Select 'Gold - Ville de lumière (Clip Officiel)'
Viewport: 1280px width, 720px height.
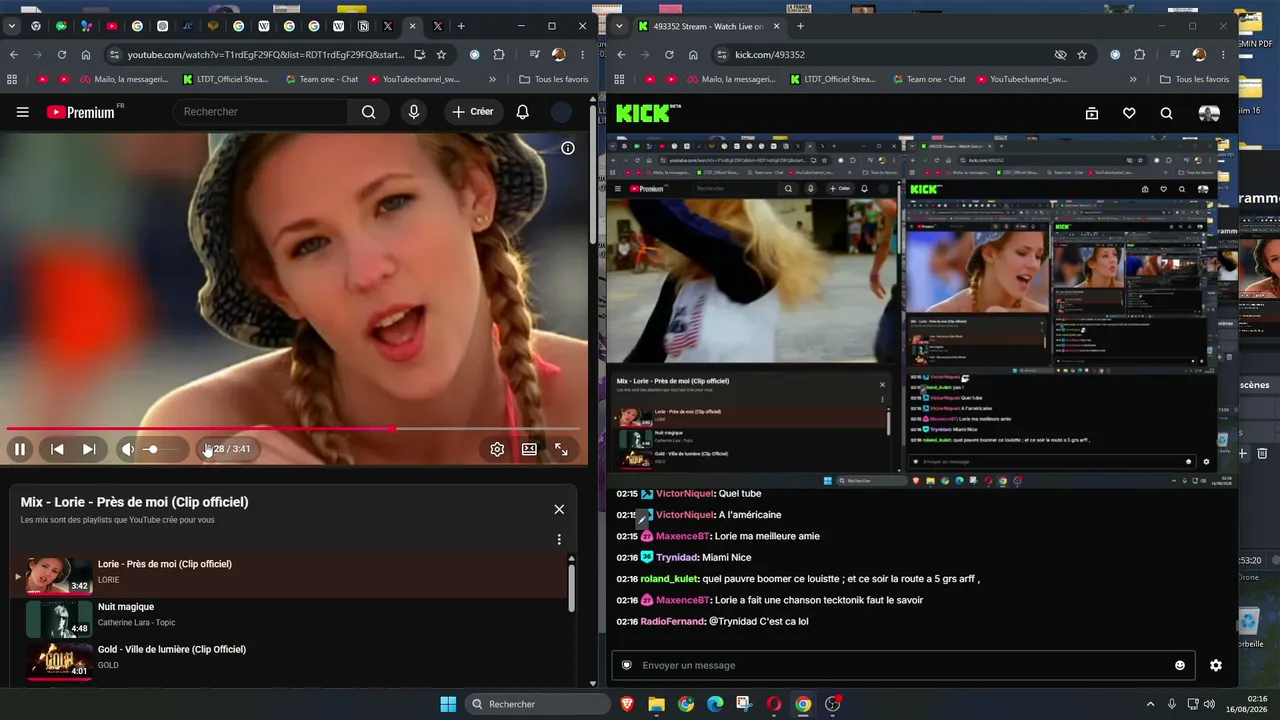172,650
